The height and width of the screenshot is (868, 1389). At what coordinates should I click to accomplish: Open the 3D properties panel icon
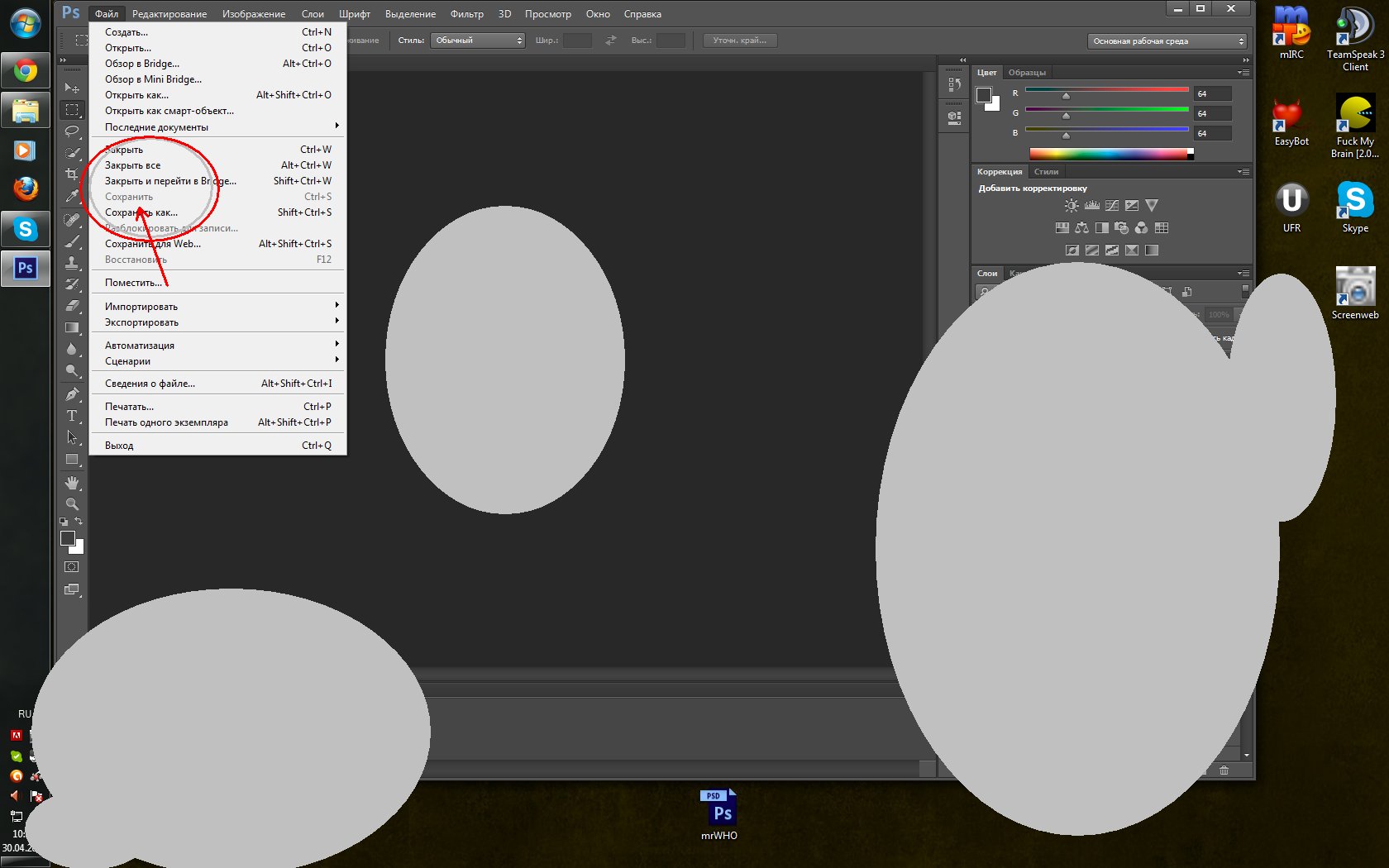[x=955, y=117]
